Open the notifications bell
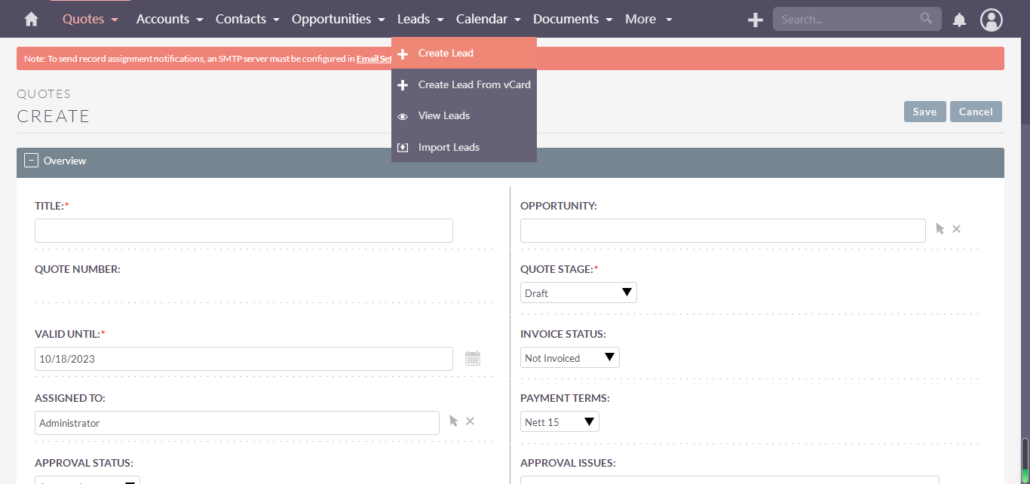This screenshot has width=1030, height=484. pos(959,19)
